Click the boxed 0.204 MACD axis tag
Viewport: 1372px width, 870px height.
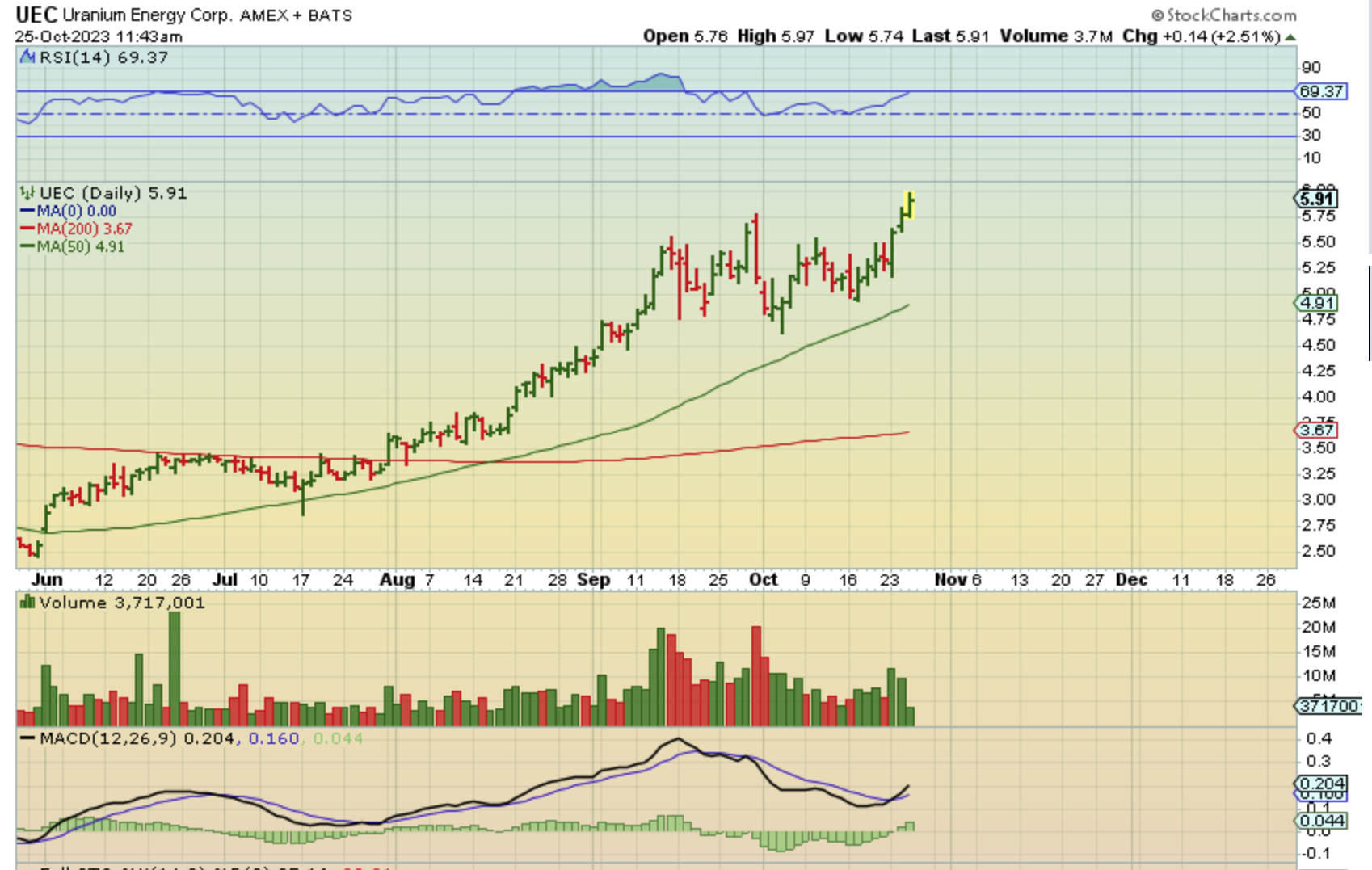[1321, 784]
